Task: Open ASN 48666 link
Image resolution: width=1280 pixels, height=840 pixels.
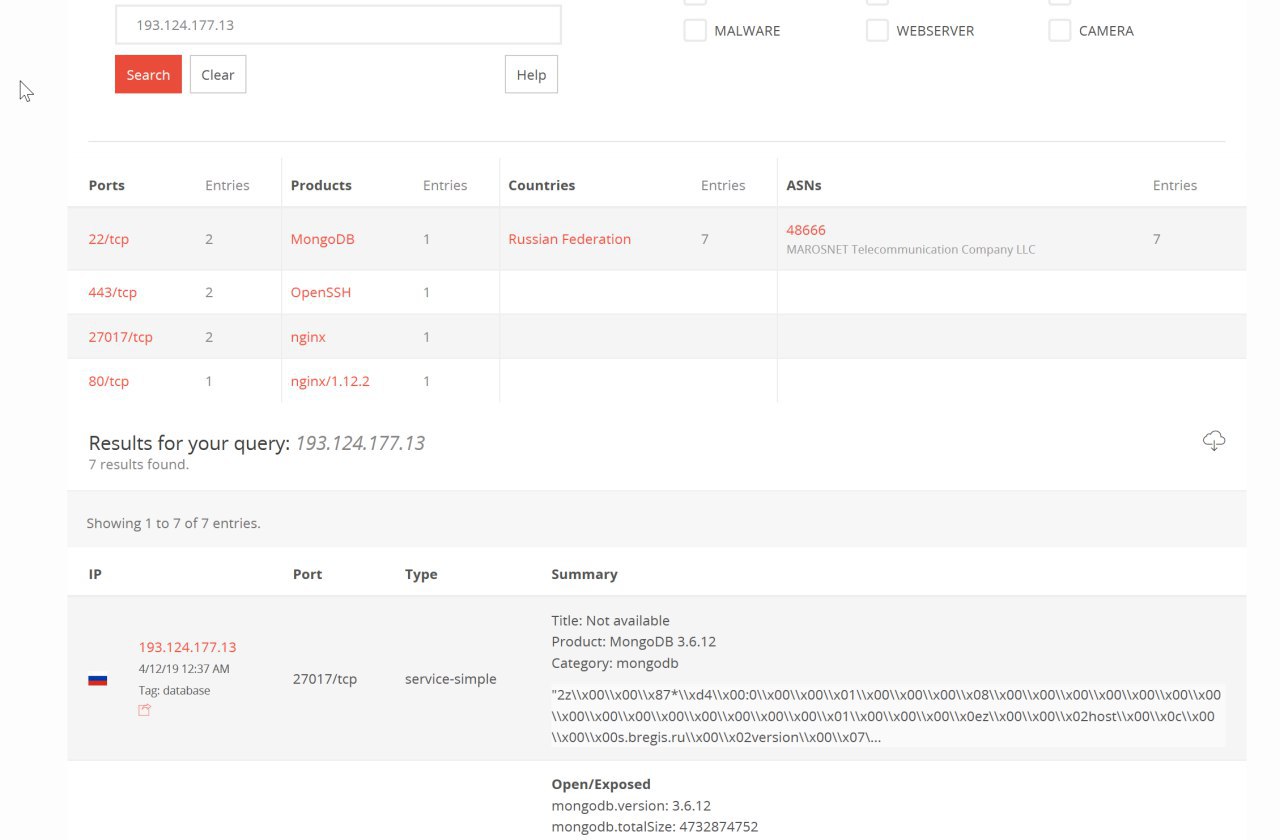Action: click(806, 230)
